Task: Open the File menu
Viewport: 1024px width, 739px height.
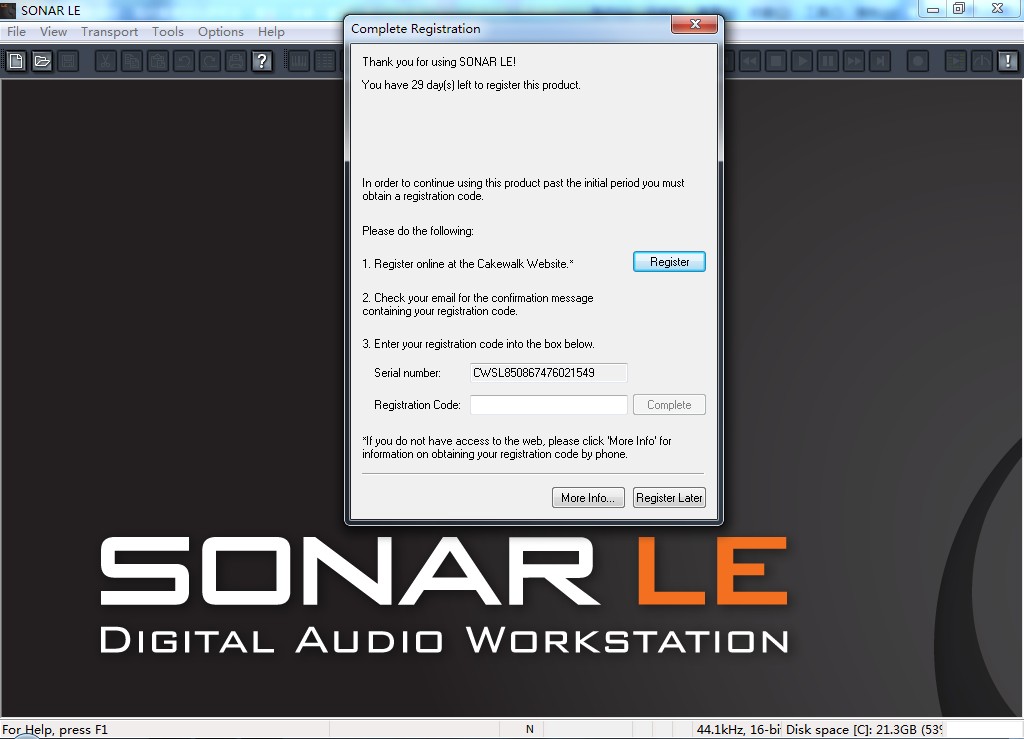Action: 16,31
